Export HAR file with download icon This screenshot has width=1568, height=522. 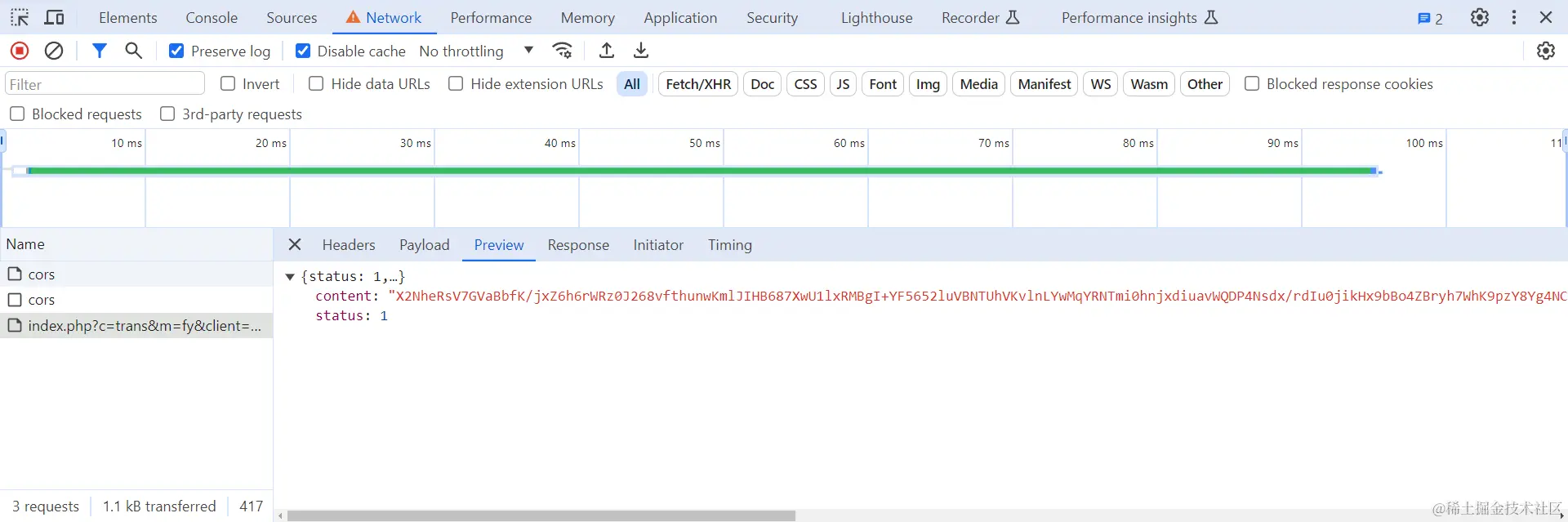pos(641,51)
